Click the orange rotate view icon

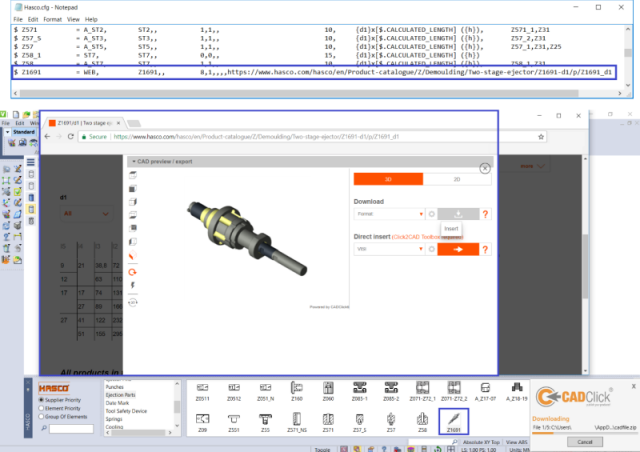(133, 271)
